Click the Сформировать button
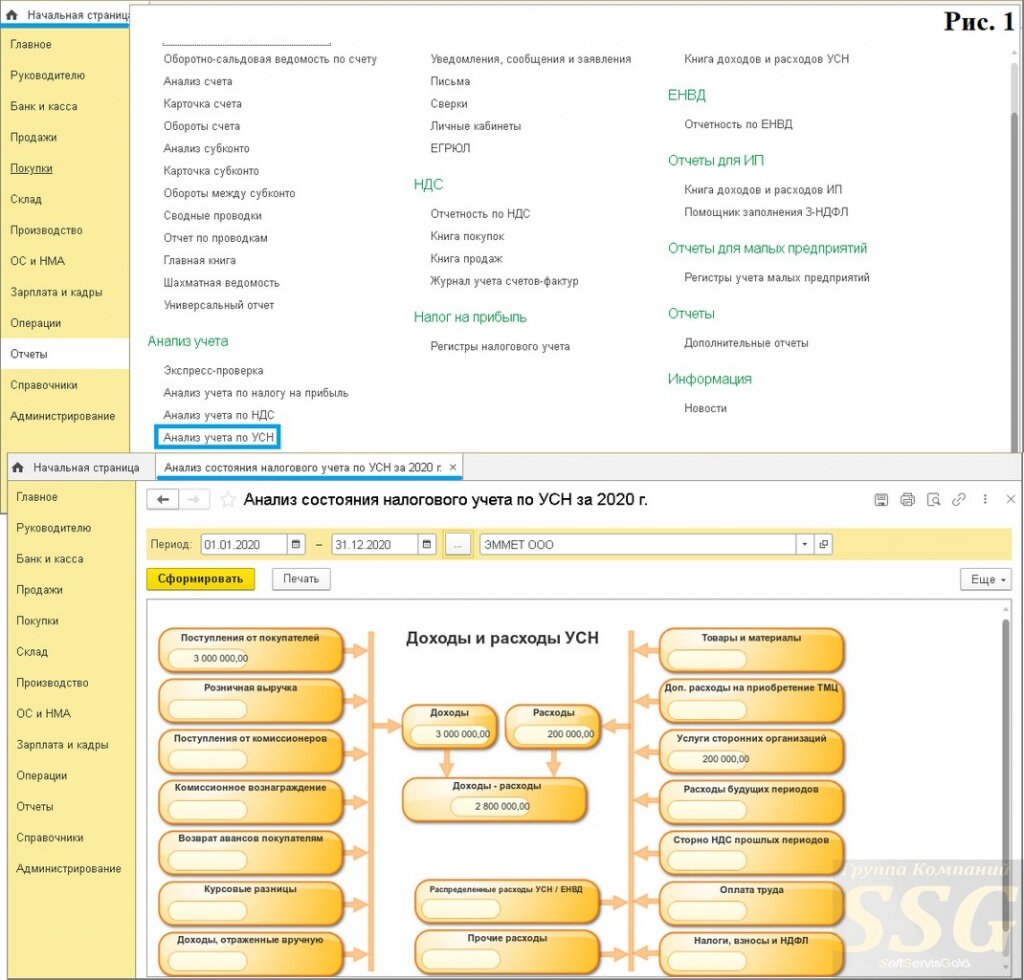1024x980 pixels. (x=200, y=578)
